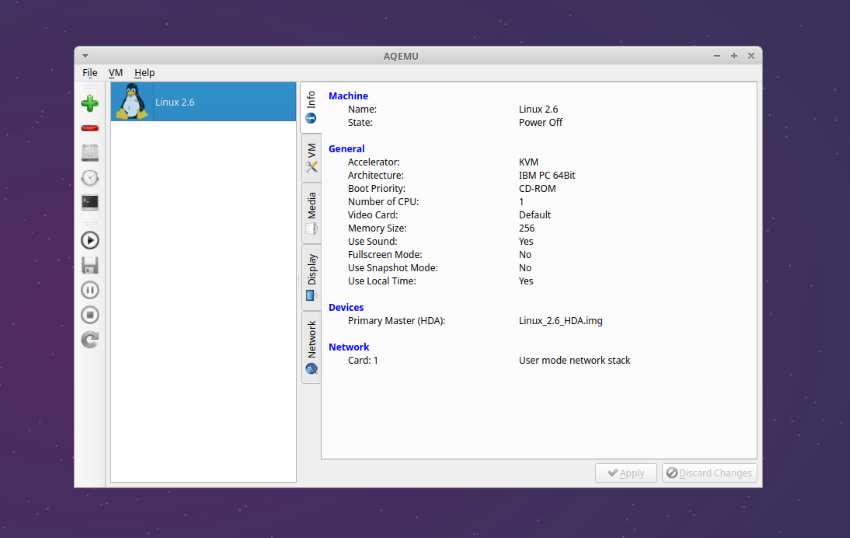Open the File menu
The width and height of the screenshot is (850, 538).
point(90,73)
